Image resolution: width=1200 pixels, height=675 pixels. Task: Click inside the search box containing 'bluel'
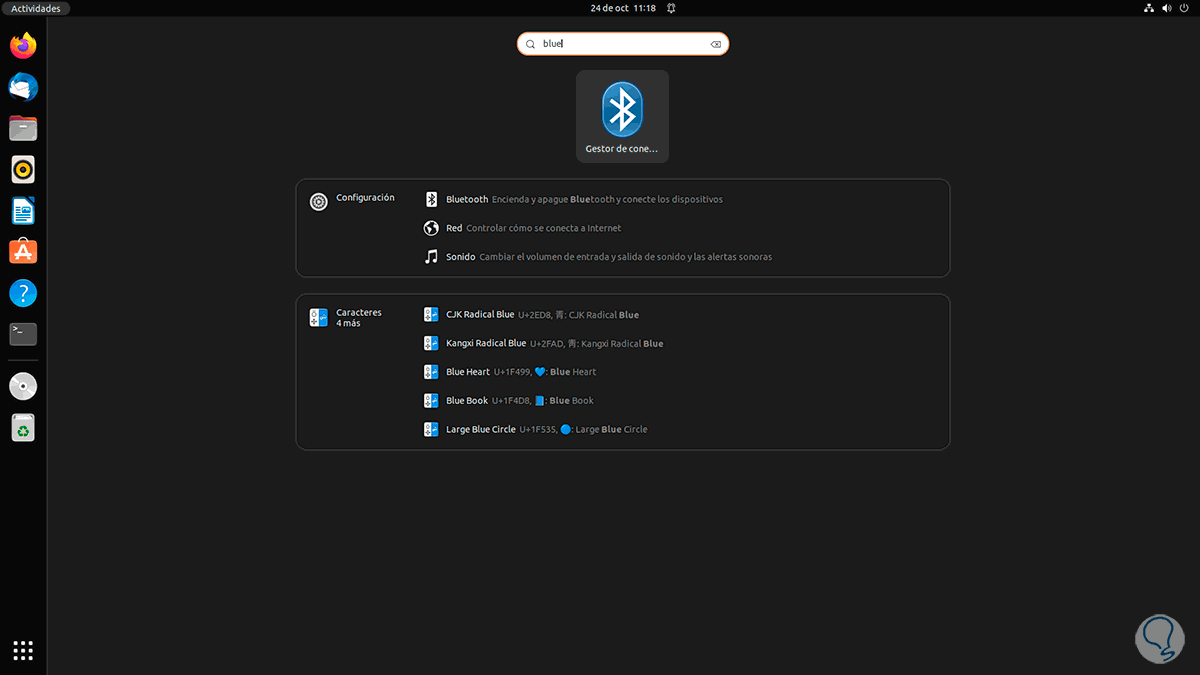(623, 44)
